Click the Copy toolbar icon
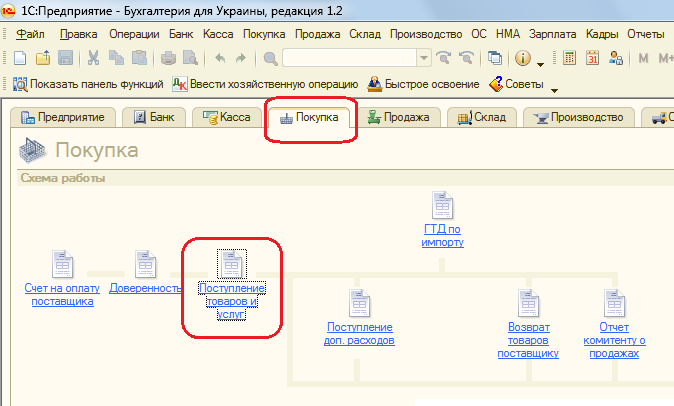The image size is (674, 406). pyautogui.click(x=116, y=58)
